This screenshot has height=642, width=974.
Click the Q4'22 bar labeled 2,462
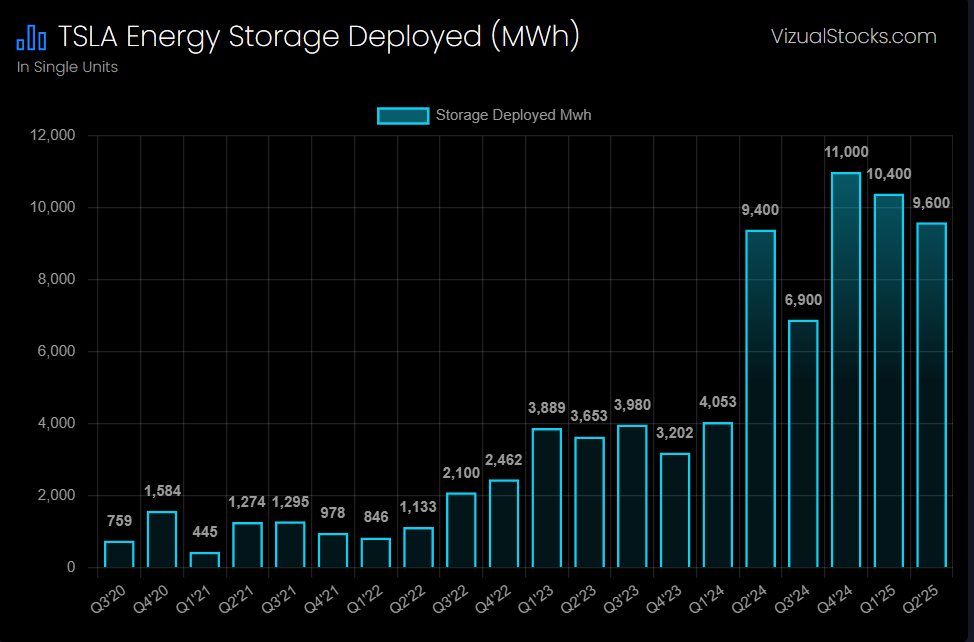click(x=504, y=523)
